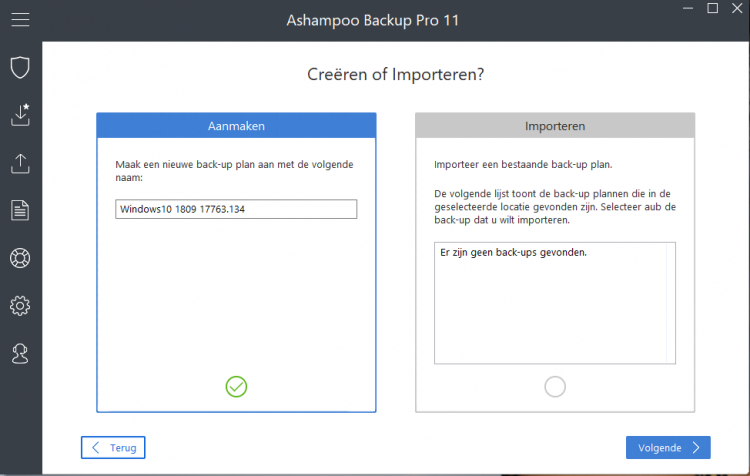The image size is (750, 476).
Task: Select the Aanmaken green checkmark option
Action: pos(236,387)
